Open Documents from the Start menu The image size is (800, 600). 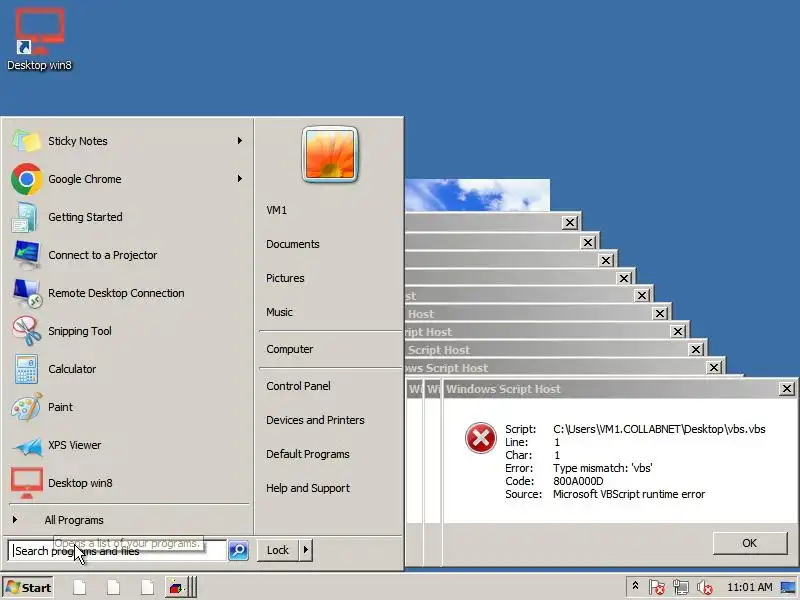coord(293,244)
